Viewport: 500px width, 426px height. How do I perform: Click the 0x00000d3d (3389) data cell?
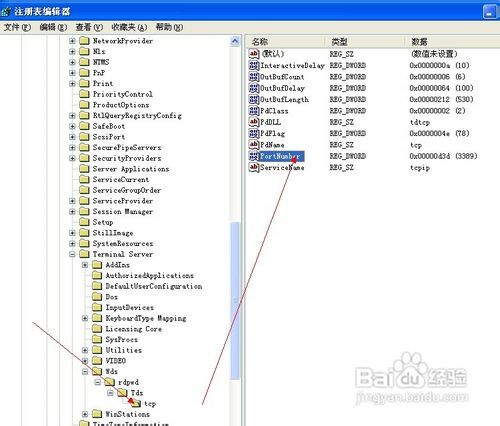click(x=443, y=156)
